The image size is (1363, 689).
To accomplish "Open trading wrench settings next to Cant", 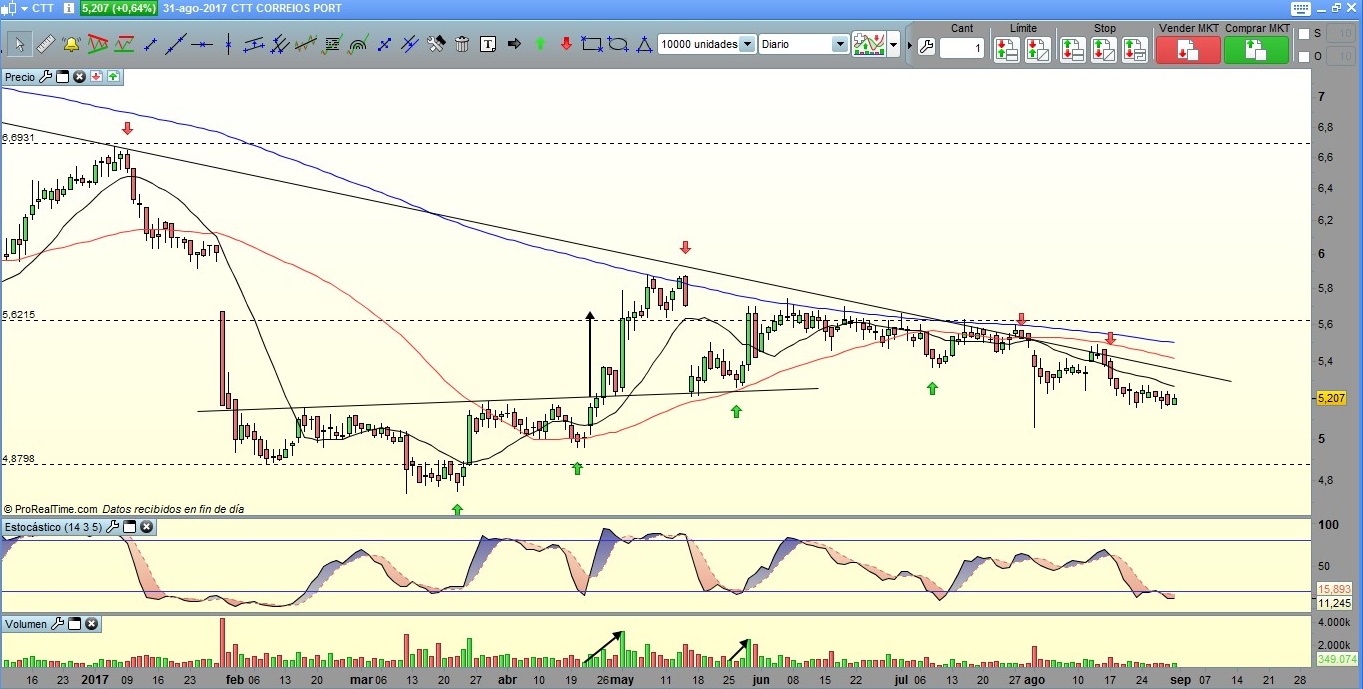I will [925, 46].
